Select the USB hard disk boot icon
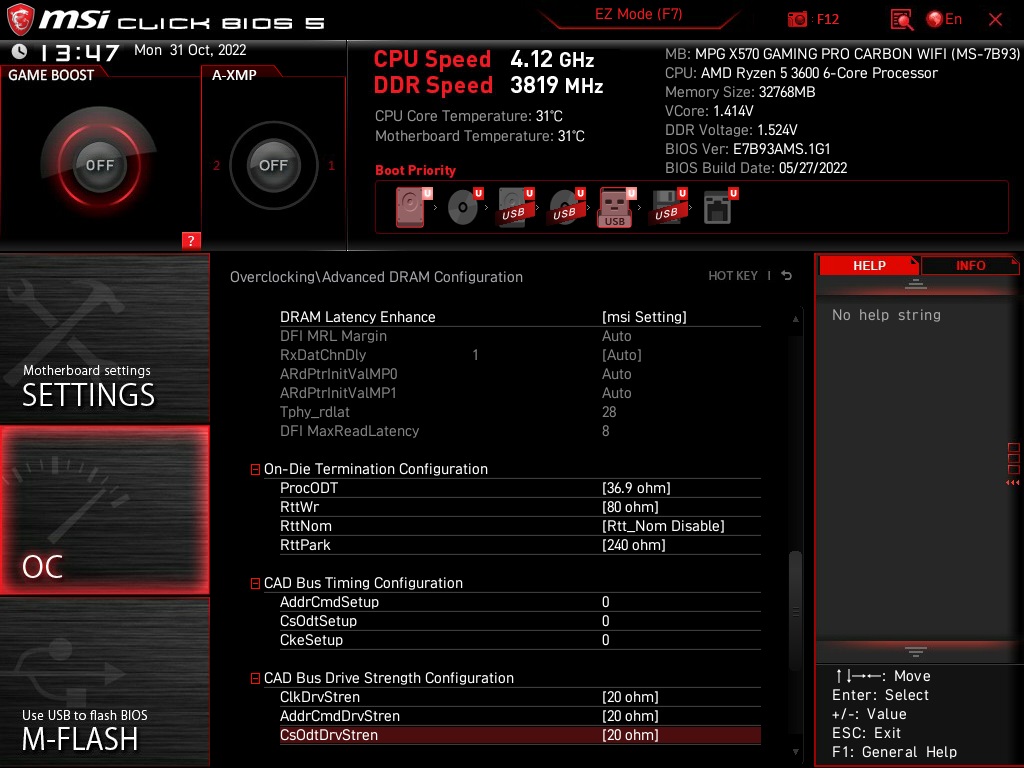 [515, 207]
